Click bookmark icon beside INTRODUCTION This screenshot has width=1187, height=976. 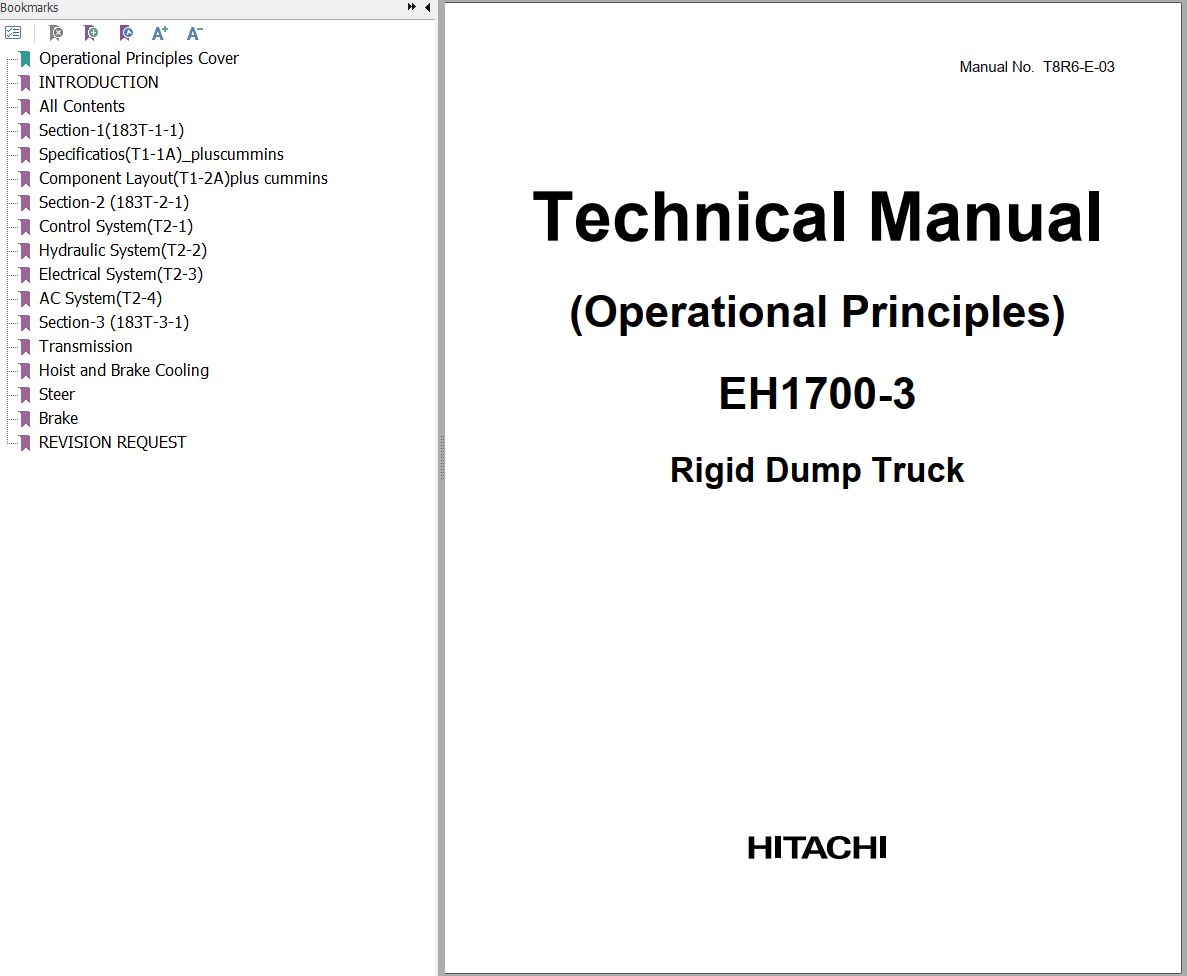[25, 83]
